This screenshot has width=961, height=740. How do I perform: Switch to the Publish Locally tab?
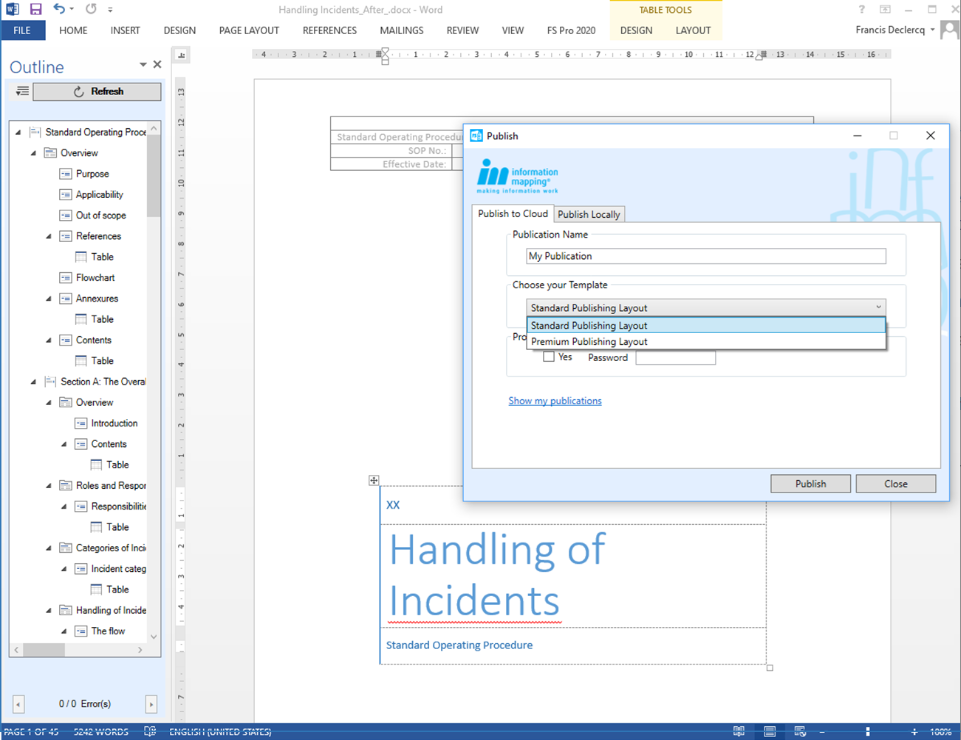pos(587,213)
